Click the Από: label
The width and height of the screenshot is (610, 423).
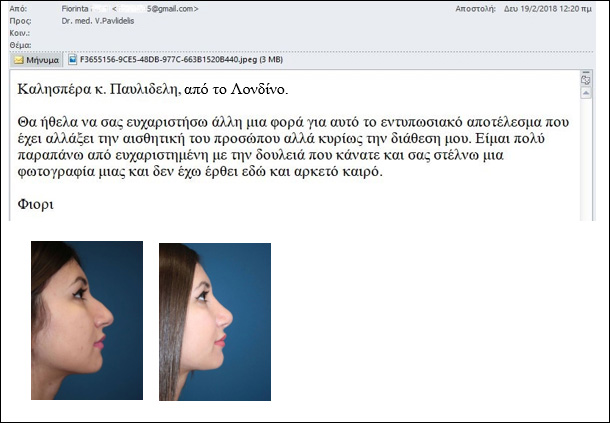point(18,9)
